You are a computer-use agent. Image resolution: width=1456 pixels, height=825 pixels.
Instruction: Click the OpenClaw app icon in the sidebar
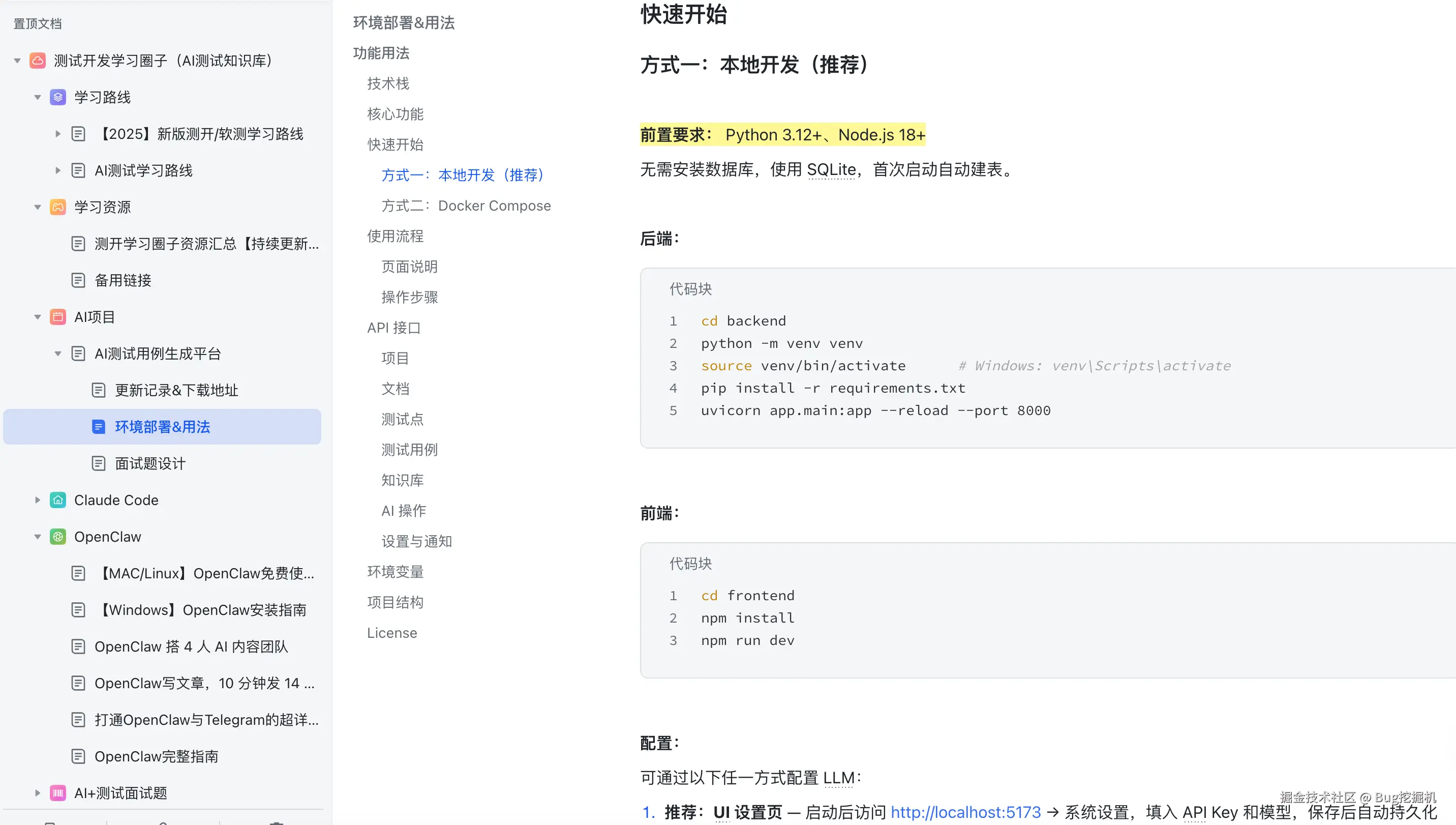pos(57,537)
